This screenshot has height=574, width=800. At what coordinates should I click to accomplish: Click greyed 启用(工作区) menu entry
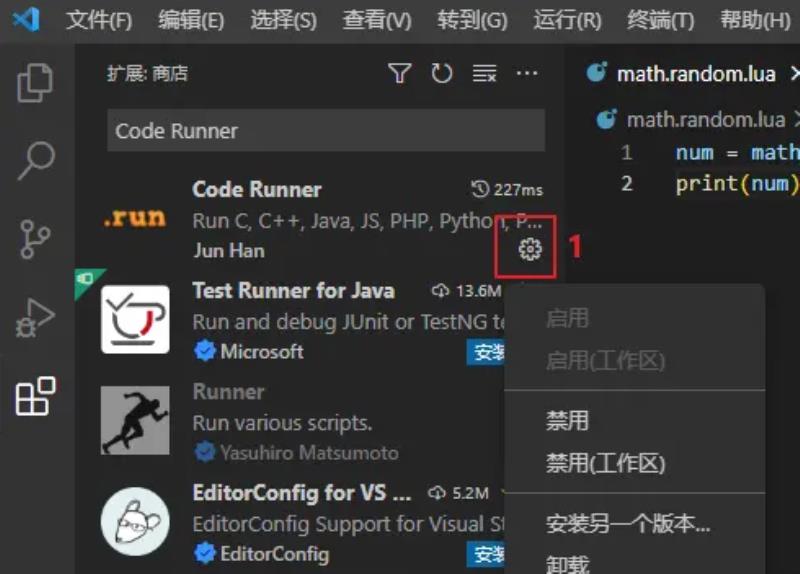(x=635, y=361)
